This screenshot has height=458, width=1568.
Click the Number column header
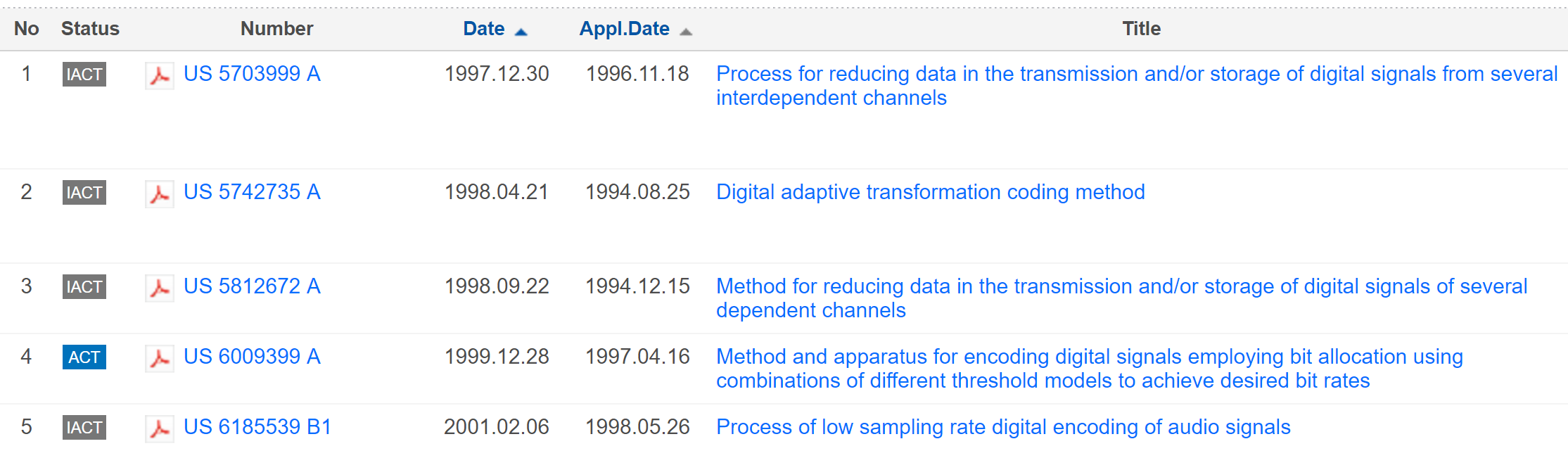(276, 29)
